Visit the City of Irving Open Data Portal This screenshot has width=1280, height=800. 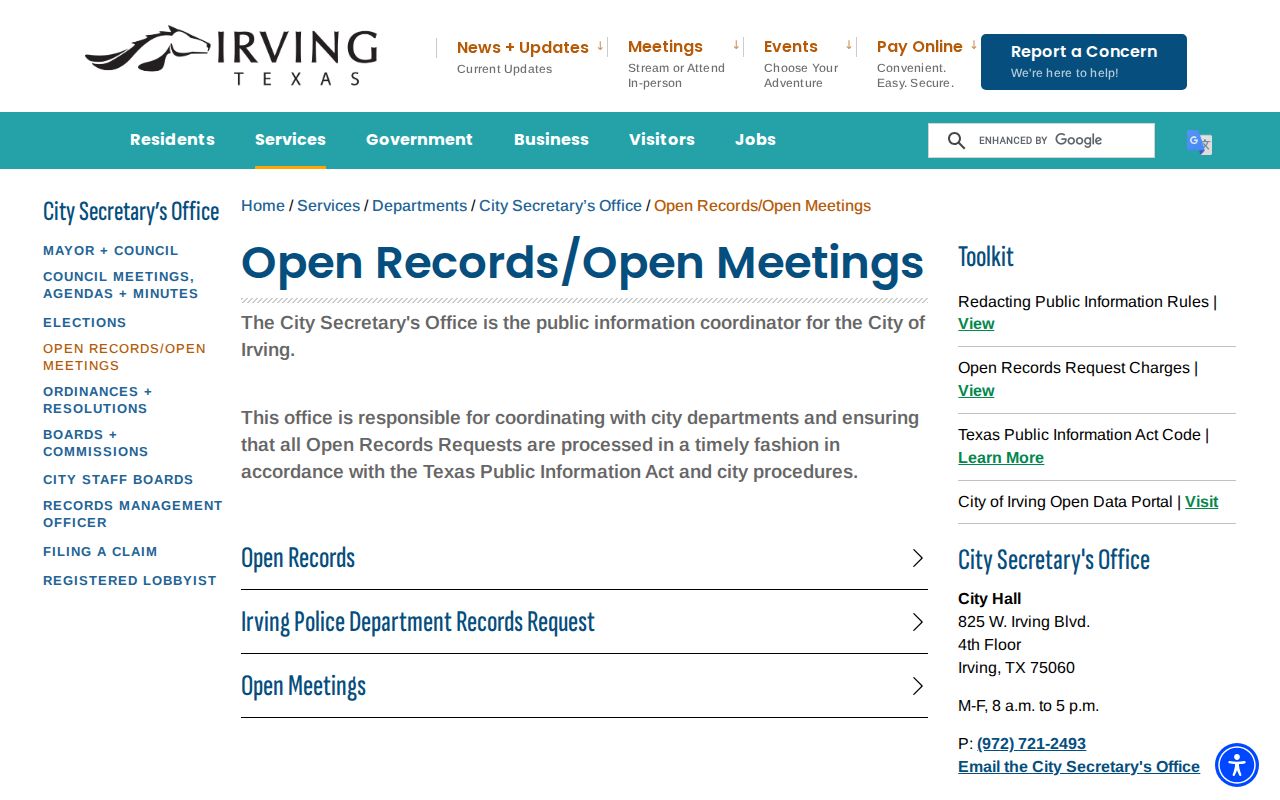[1201, 502]
